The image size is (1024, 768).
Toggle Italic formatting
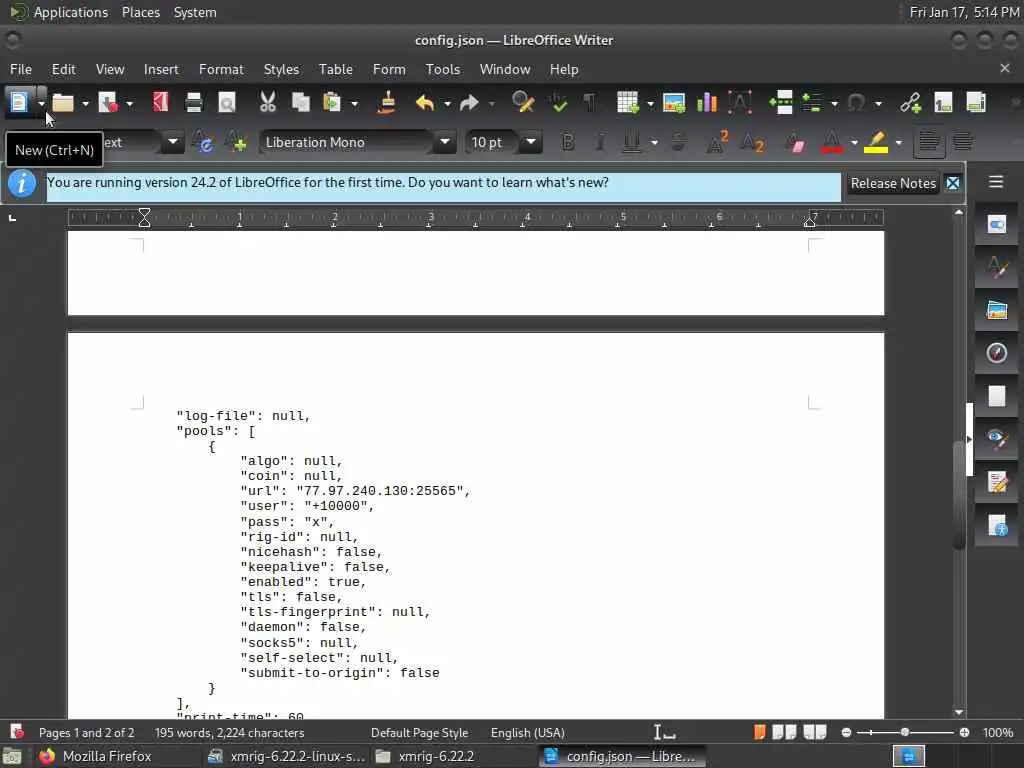click(600, 142)
